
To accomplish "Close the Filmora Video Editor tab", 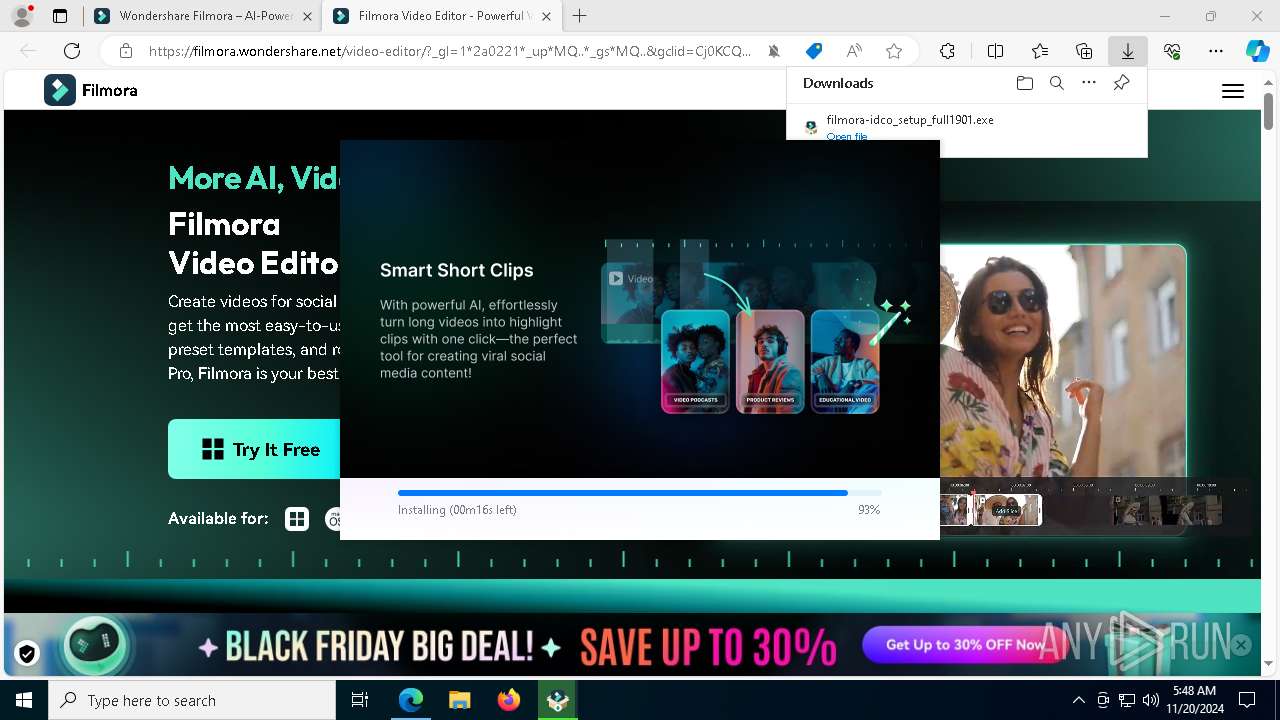I will coord(545,16).
